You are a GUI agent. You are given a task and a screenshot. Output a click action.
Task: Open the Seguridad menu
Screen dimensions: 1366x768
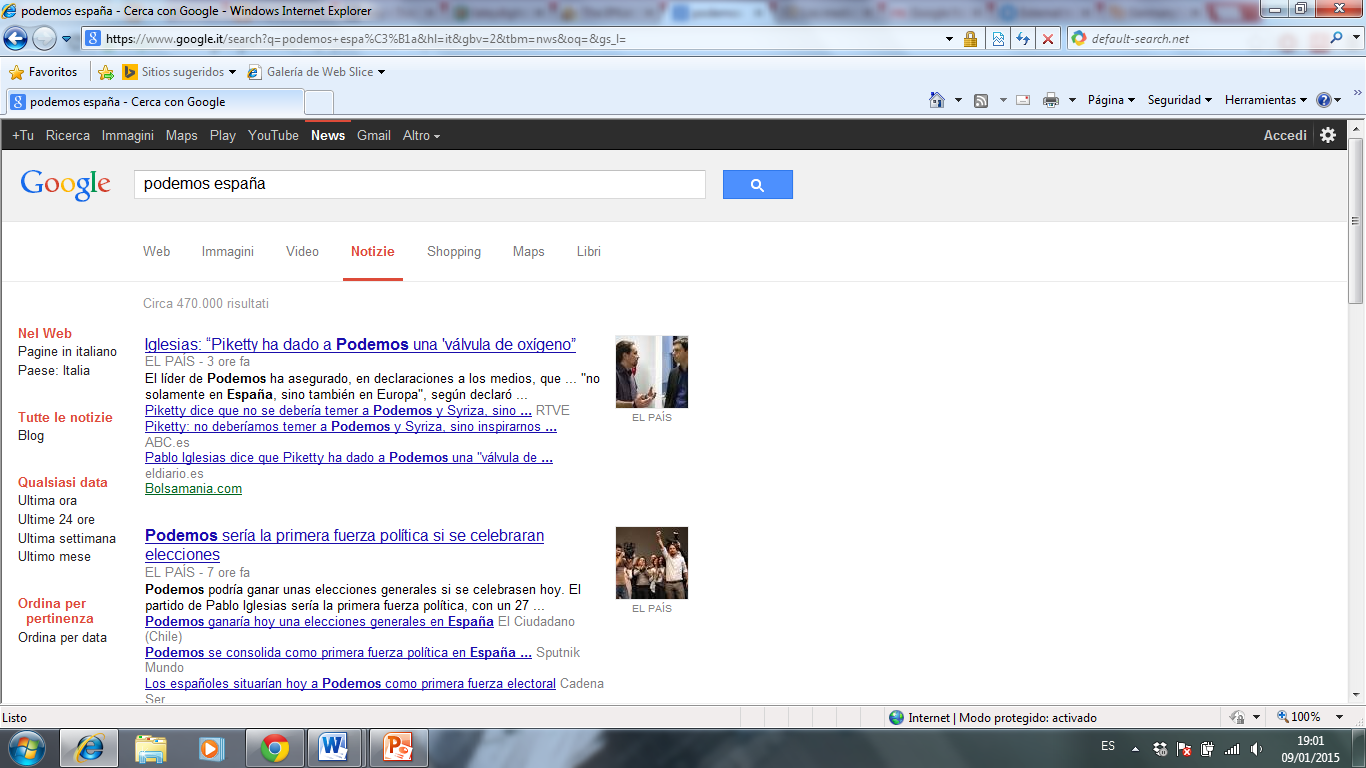click(1179, 100)
